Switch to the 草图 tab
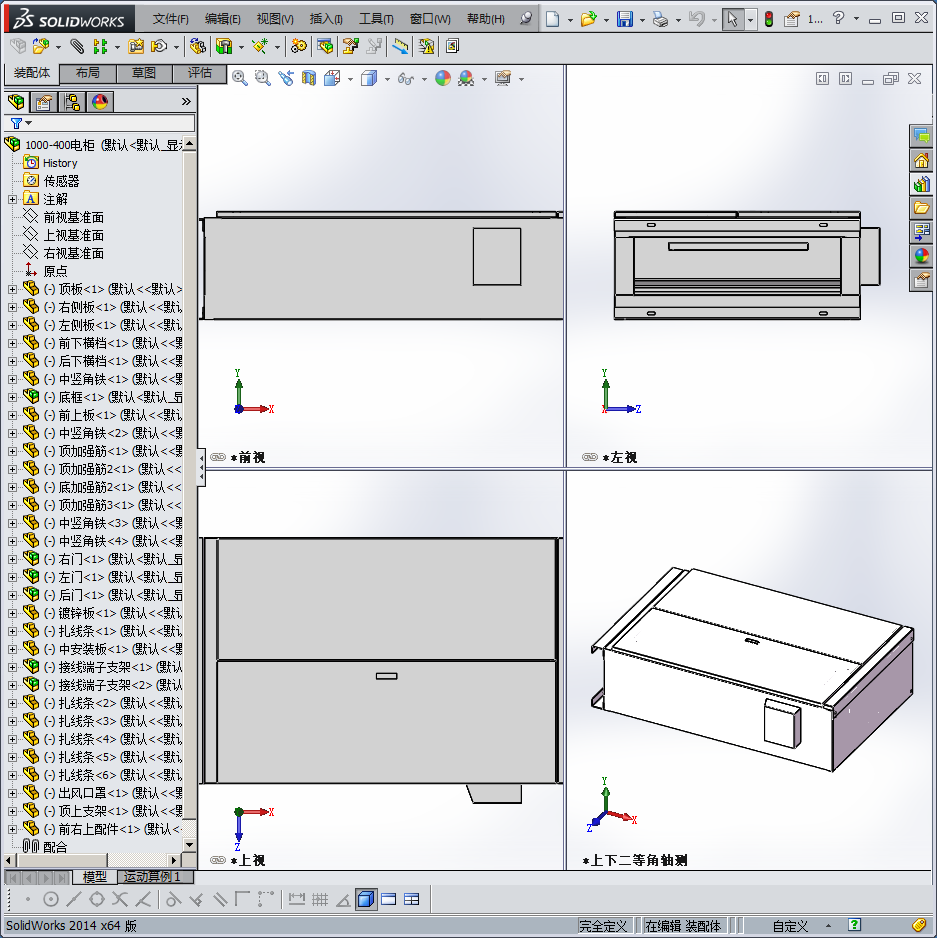937x938 pixels. 144,73
